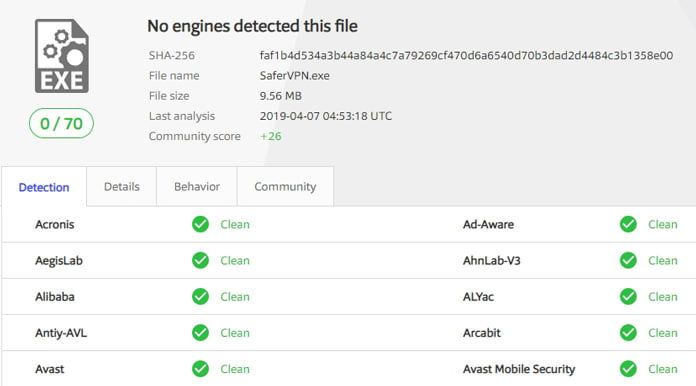The height and width of the screenshot is (386, 696).
Task: Click the Clean result for Ad-Aware
Action: 663,225
